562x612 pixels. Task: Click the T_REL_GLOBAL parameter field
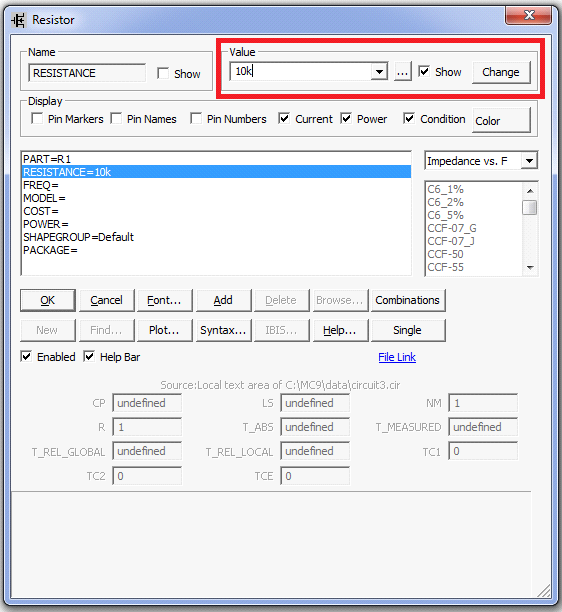[147, 451]
